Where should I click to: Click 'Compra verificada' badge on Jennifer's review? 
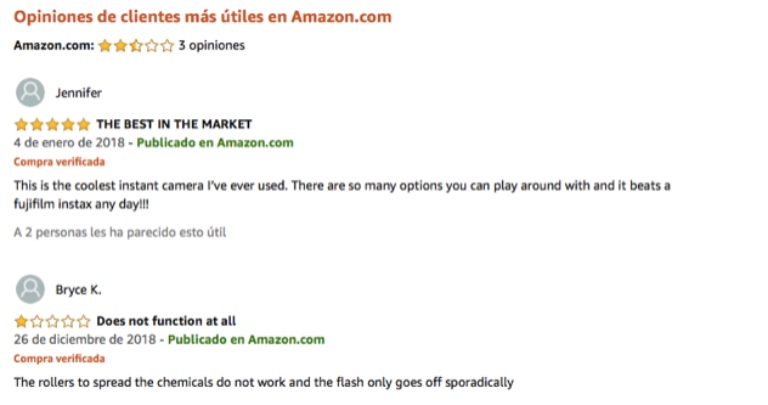tap(59, 161)
